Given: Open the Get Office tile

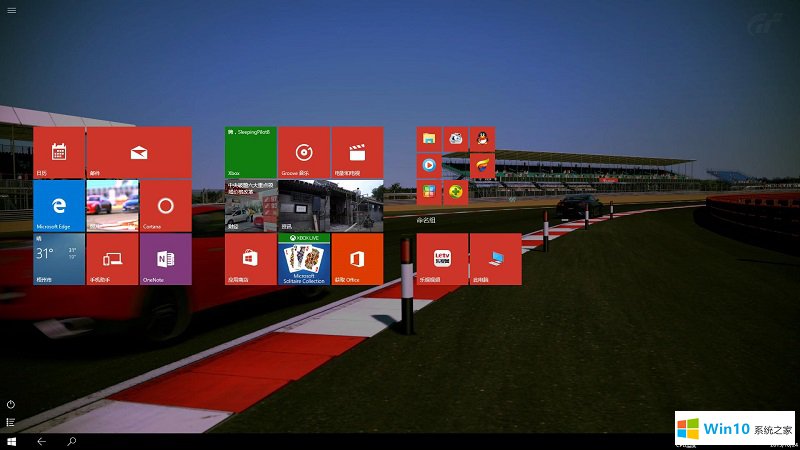Looking at the screenshot, I should coord(357,259).
